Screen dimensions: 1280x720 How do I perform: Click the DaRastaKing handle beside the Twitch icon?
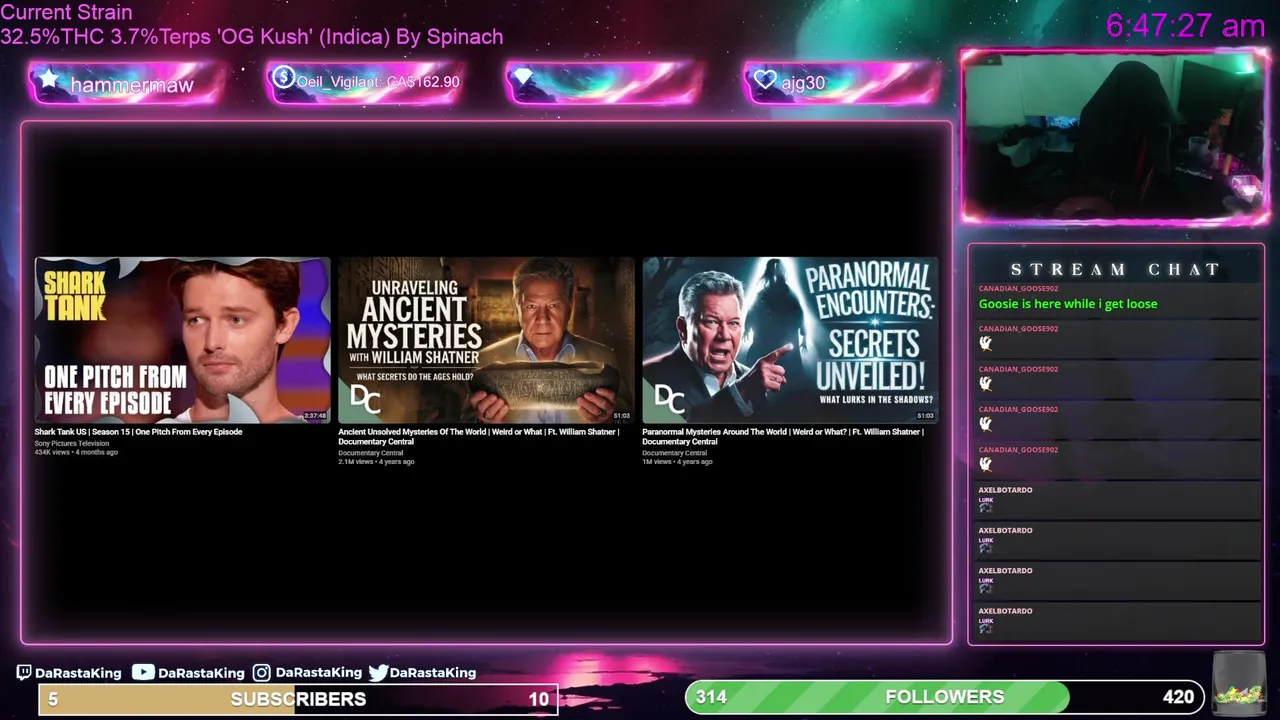click(x=78, y=673)
